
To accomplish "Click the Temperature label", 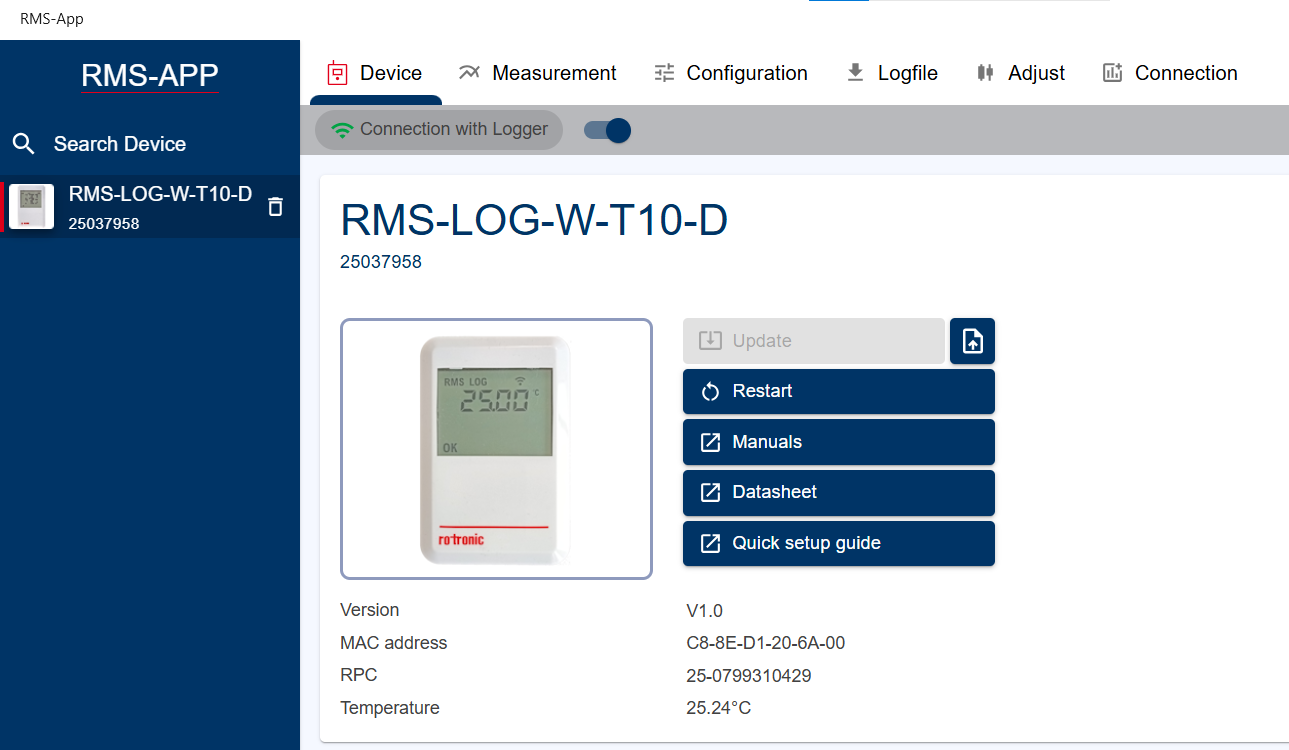I will pyautogui.click(x=389, y=708).
